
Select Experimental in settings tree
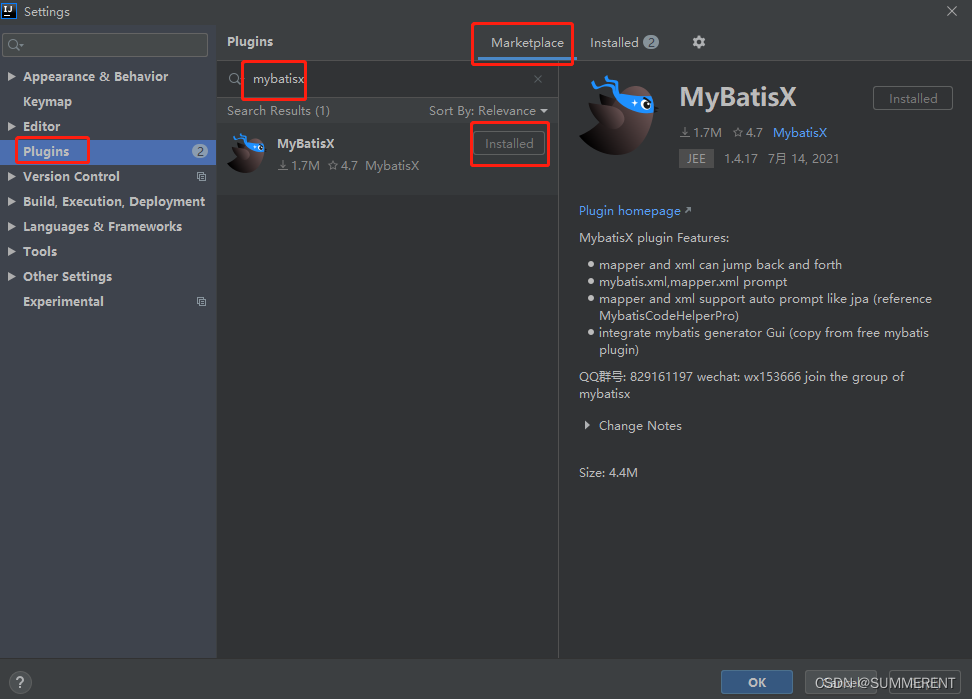(x=63, y=302)
